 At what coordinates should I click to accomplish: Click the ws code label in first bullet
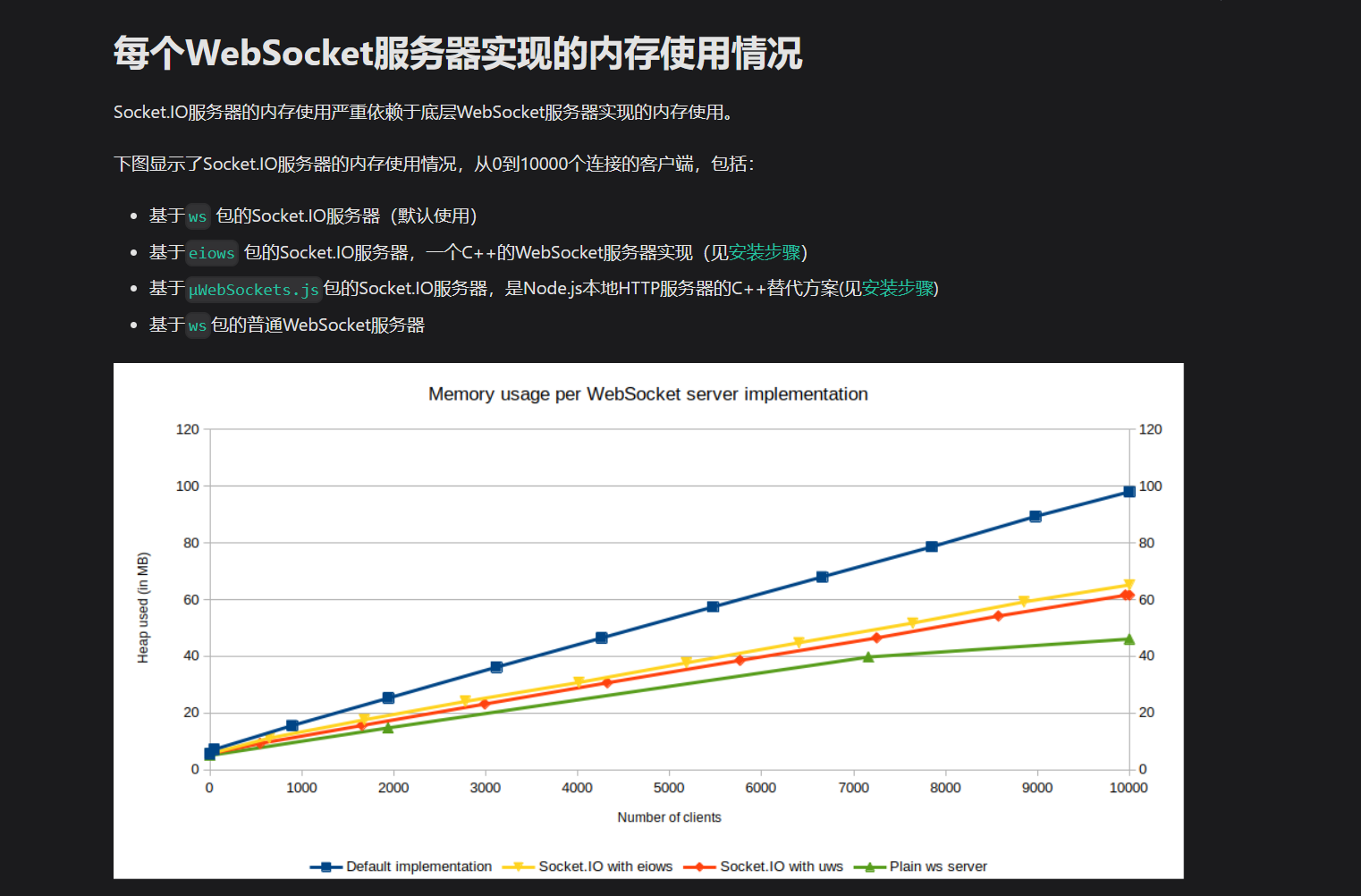(198, 217)
